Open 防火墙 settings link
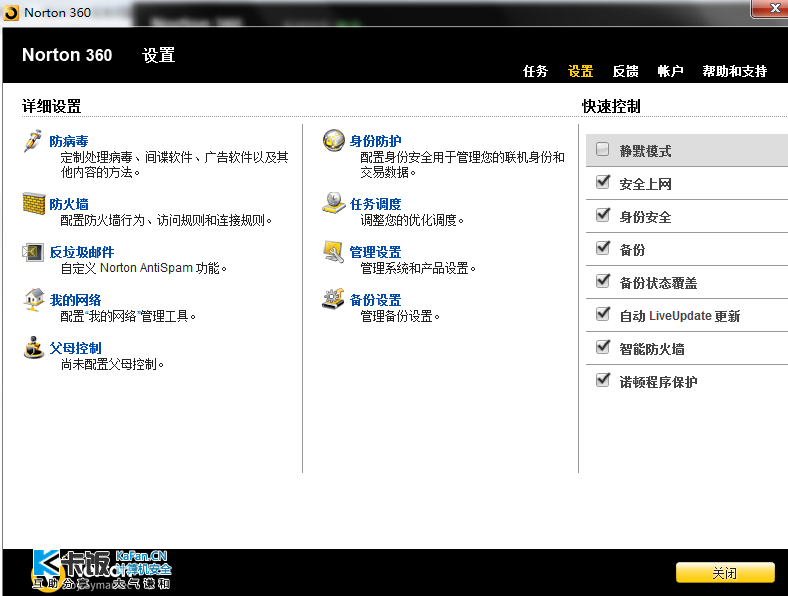The width and height of the screenshot is (788, 596). [x=69, y=204]
